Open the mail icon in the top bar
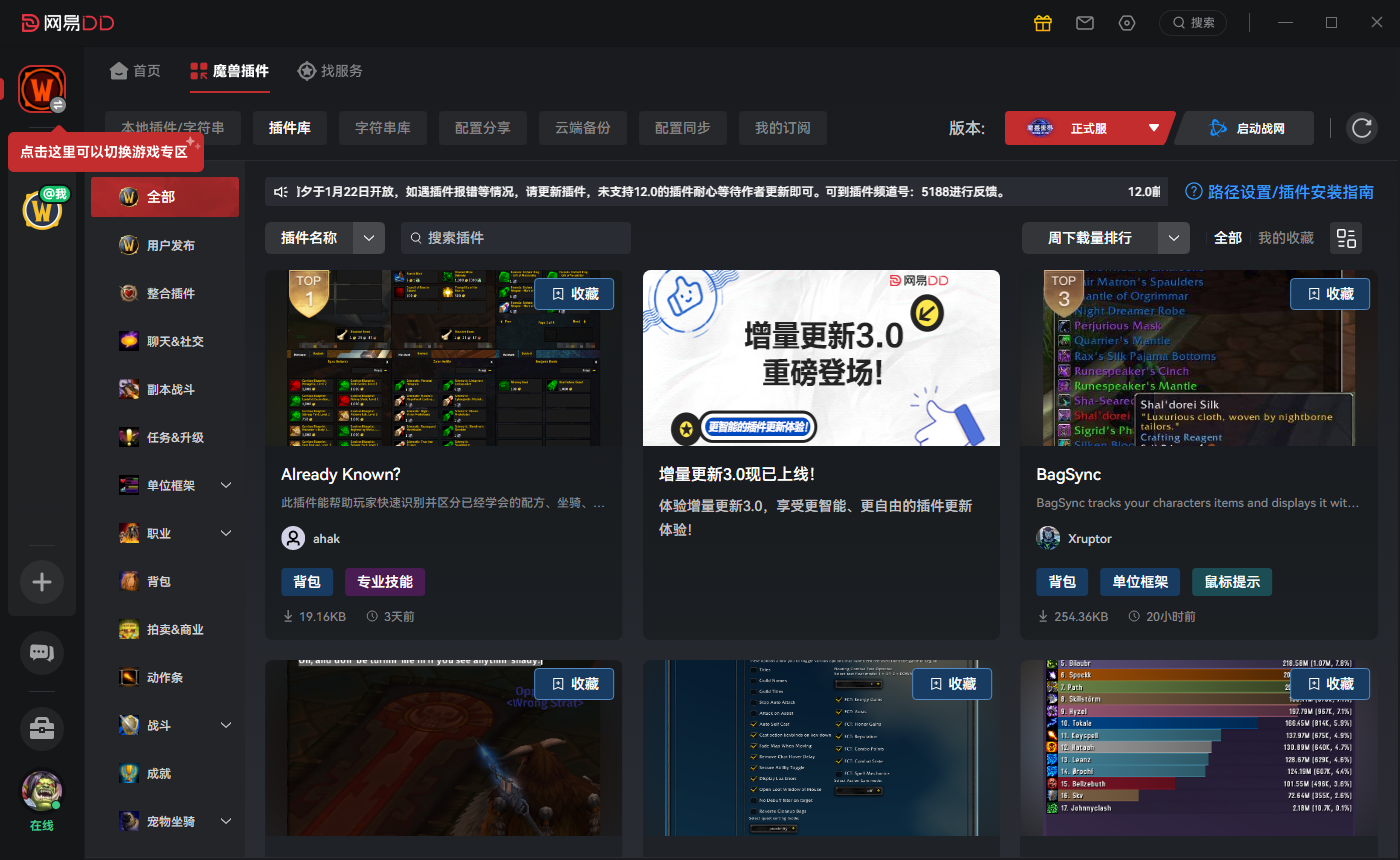Viewport: 1400px width, 860px height. click(x=1084, y=22)
